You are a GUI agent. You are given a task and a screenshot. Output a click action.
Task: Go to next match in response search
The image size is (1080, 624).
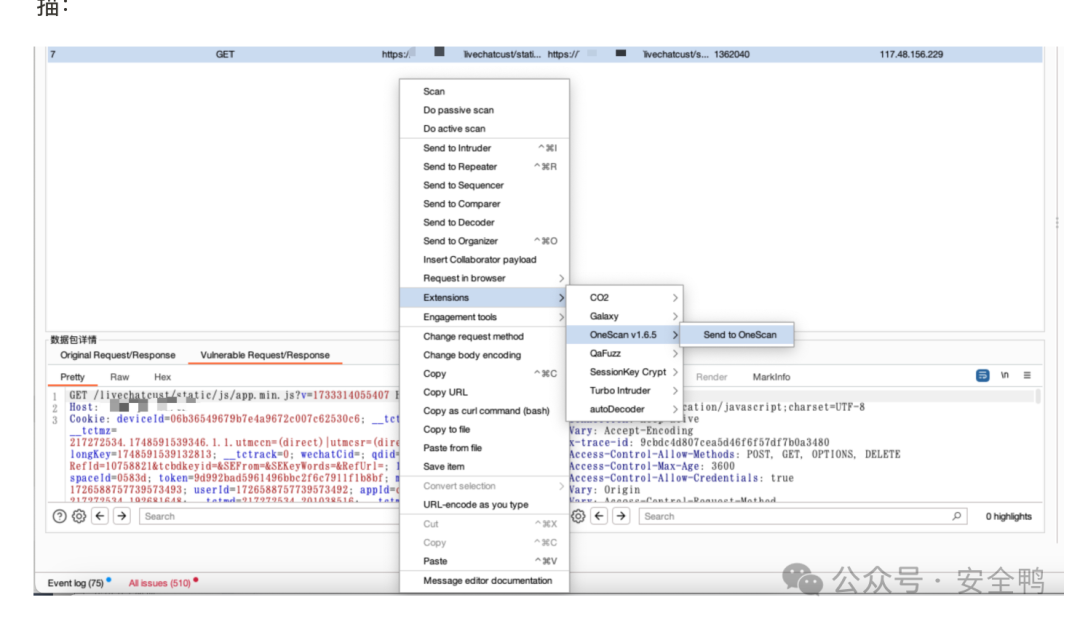pos(621,516)
